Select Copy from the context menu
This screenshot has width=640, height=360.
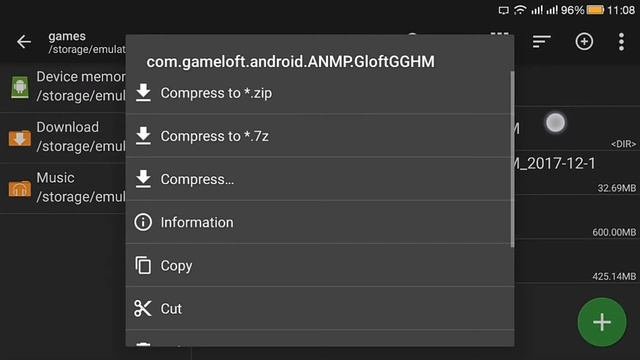pyautogui.click(x=320, y=266)
